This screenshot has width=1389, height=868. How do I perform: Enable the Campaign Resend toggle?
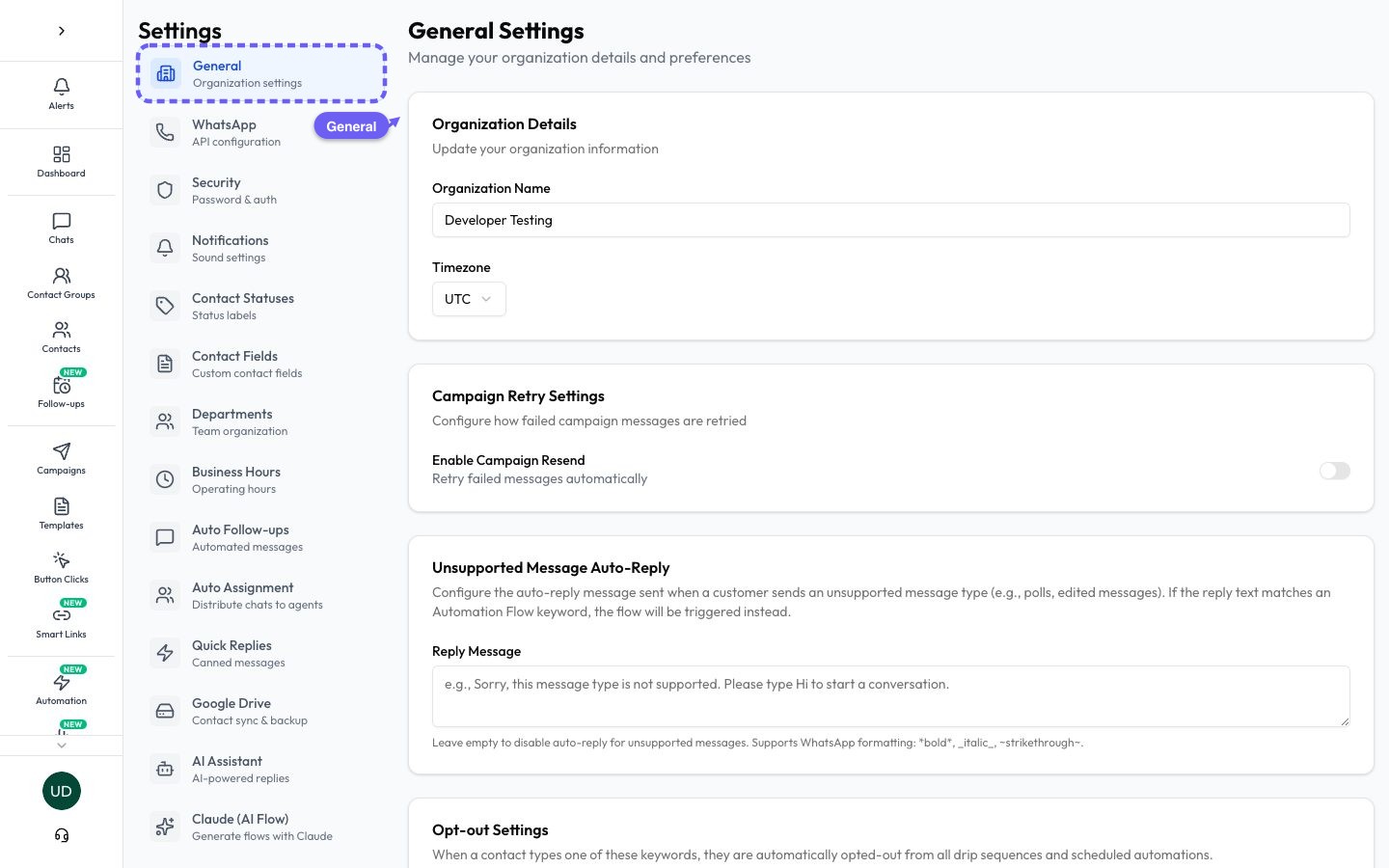click(x=1335, y=471)
